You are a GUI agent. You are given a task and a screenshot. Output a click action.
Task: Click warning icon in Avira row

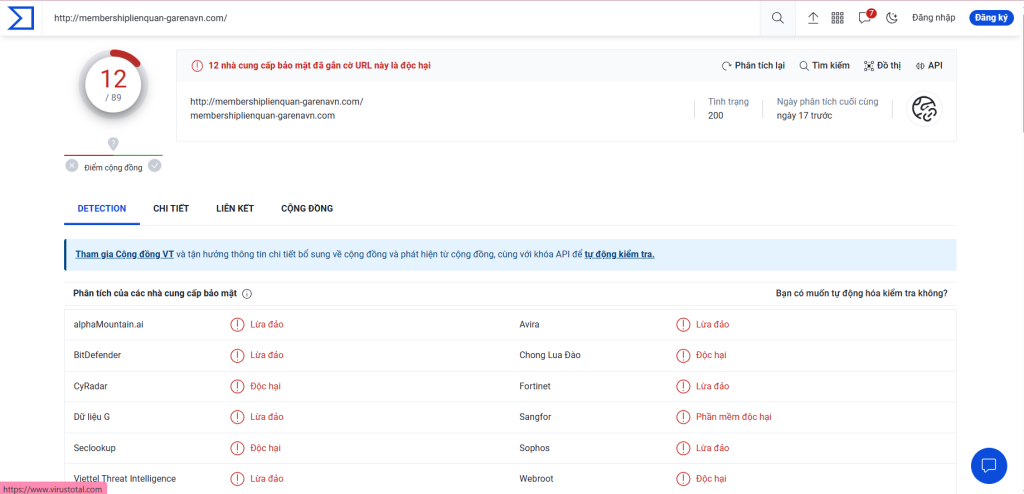(x=682, y=324)
